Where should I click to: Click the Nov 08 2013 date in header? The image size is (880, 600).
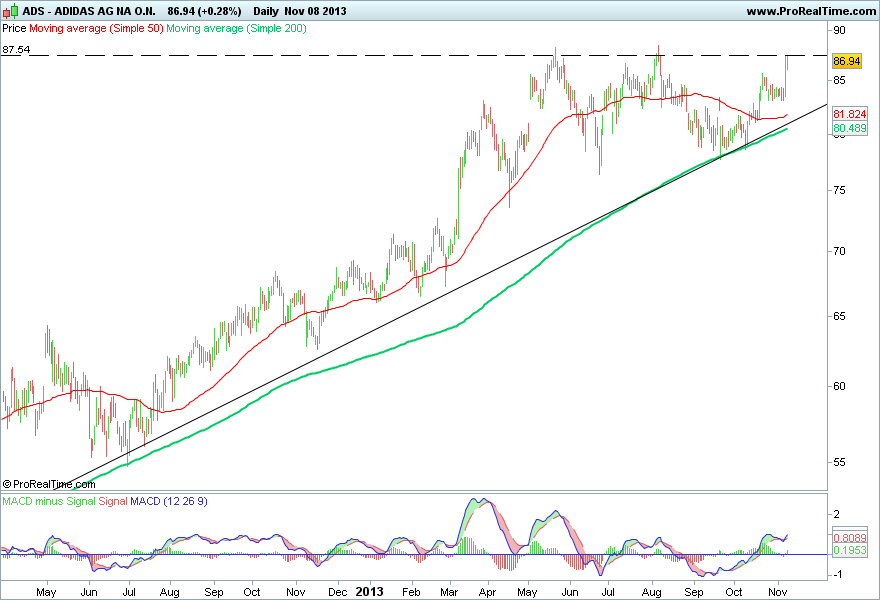click(315, 11)
